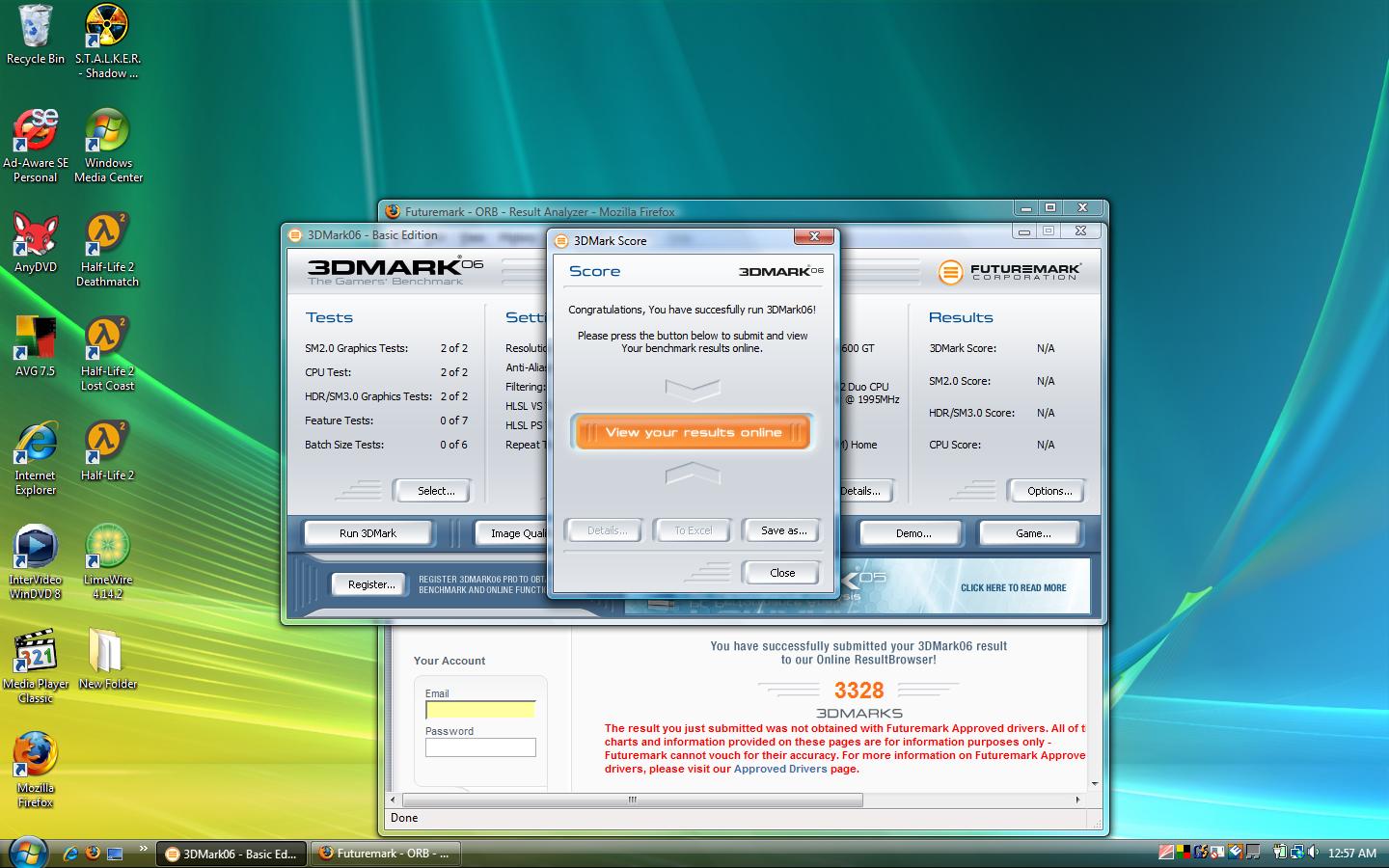This screenshot has width=1389, height=868.
Task: Select the InterVideo WinDVD 8 desktop icon
Action: [x=36, y=562]
